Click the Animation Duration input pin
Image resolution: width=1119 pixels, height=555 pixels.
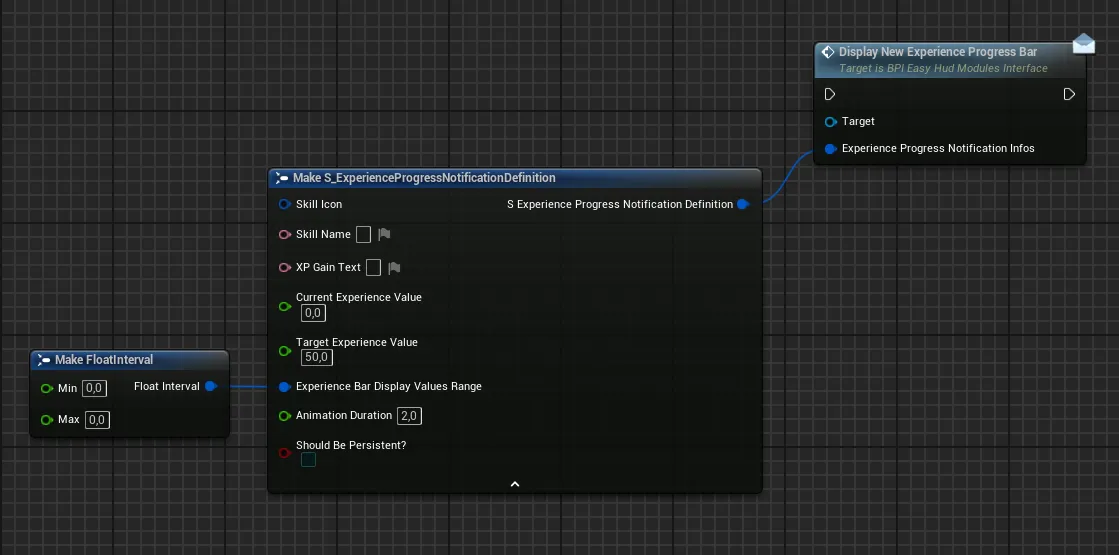[285, 416]
